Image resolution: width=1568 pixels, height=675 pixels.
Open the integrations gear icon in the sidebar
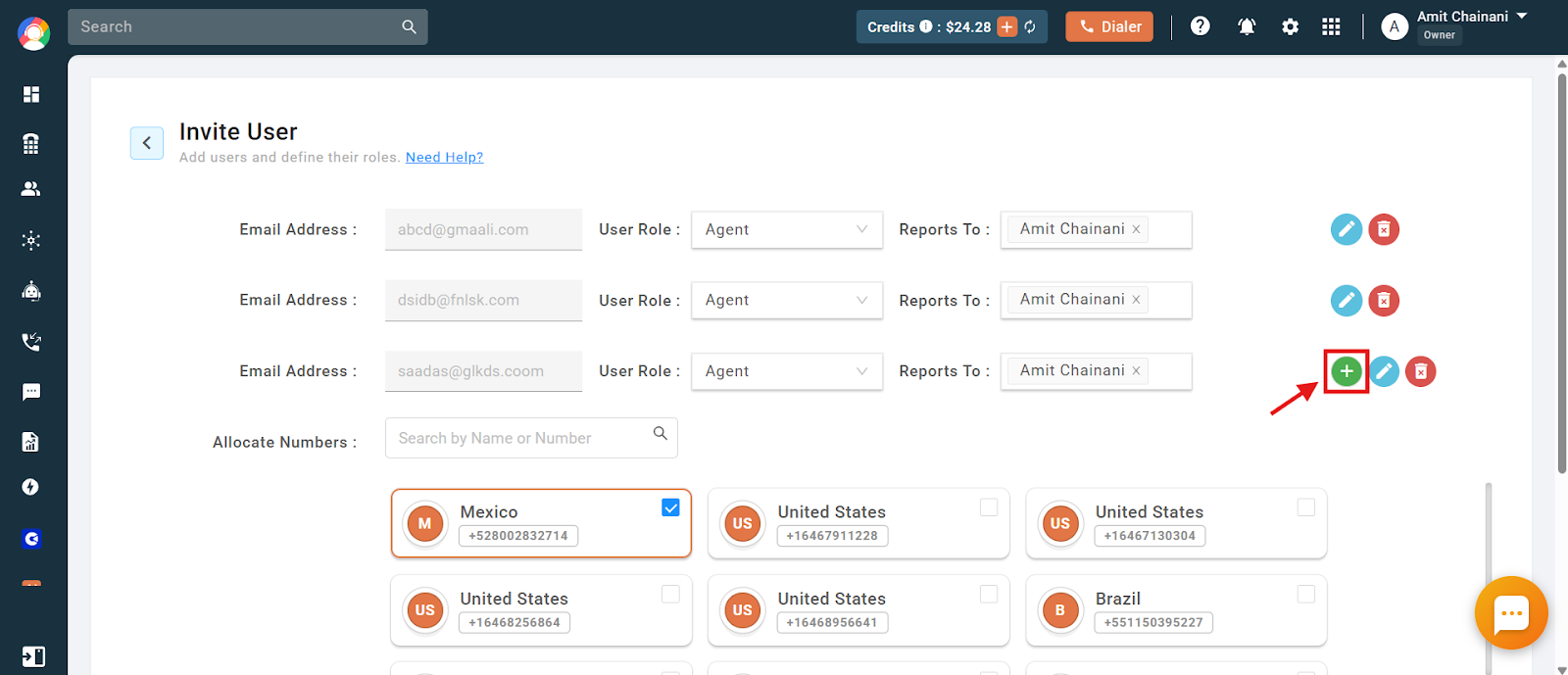tap(31, 240)
